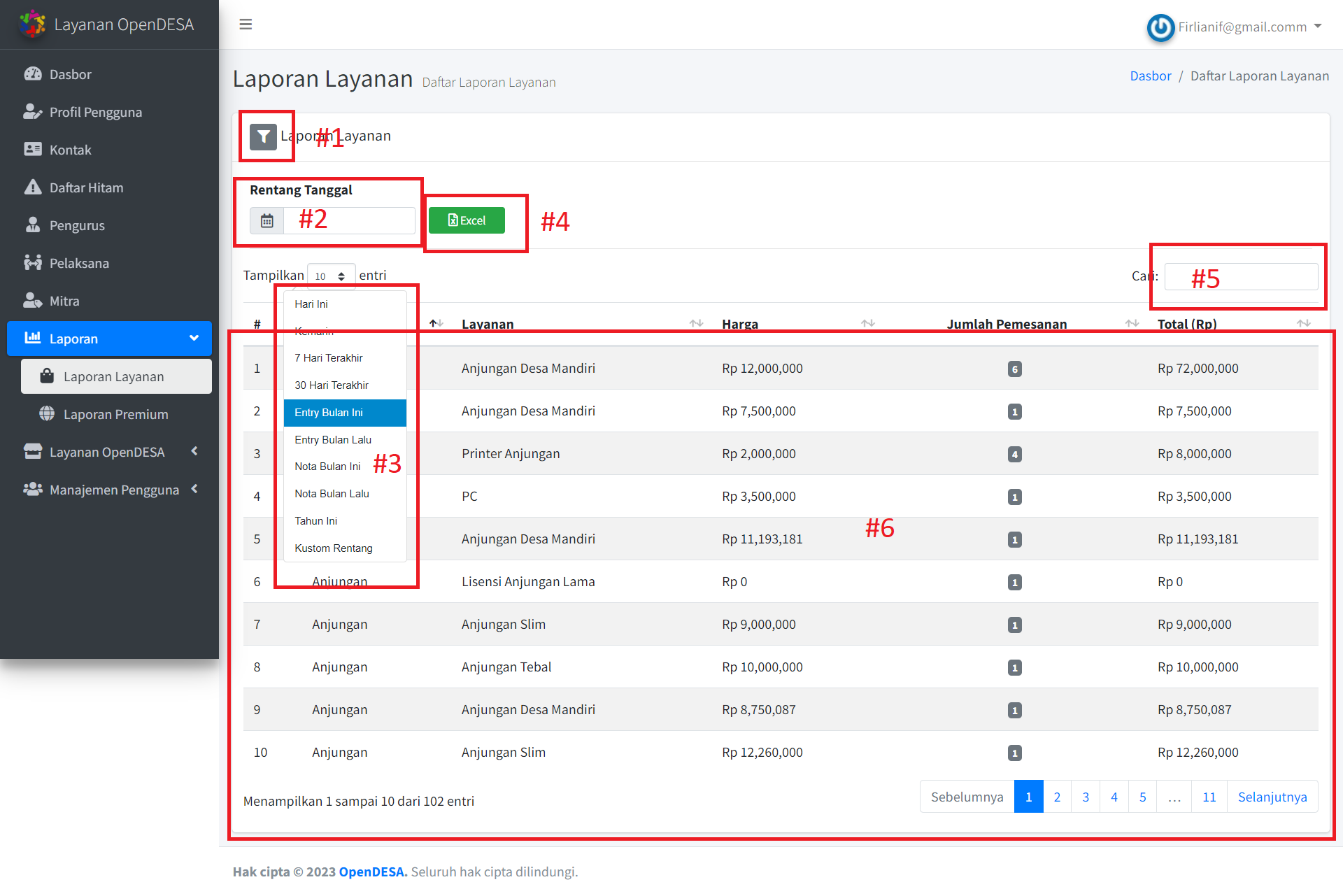Click the PC service cell in row 4
The image size is (1343, 896).
[x=469, y=497]
